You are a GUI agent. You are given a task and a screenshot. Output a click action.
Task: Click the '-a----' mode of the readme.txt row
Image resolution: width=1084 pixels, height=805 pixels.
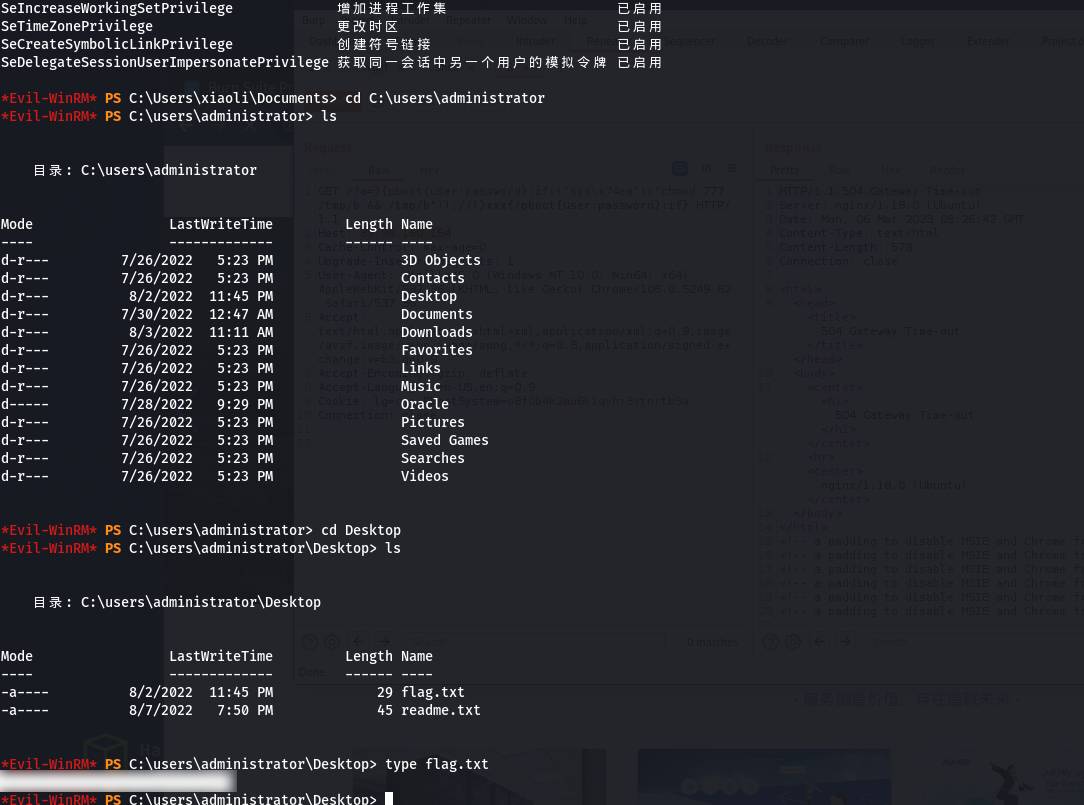(x=24, y=710)
